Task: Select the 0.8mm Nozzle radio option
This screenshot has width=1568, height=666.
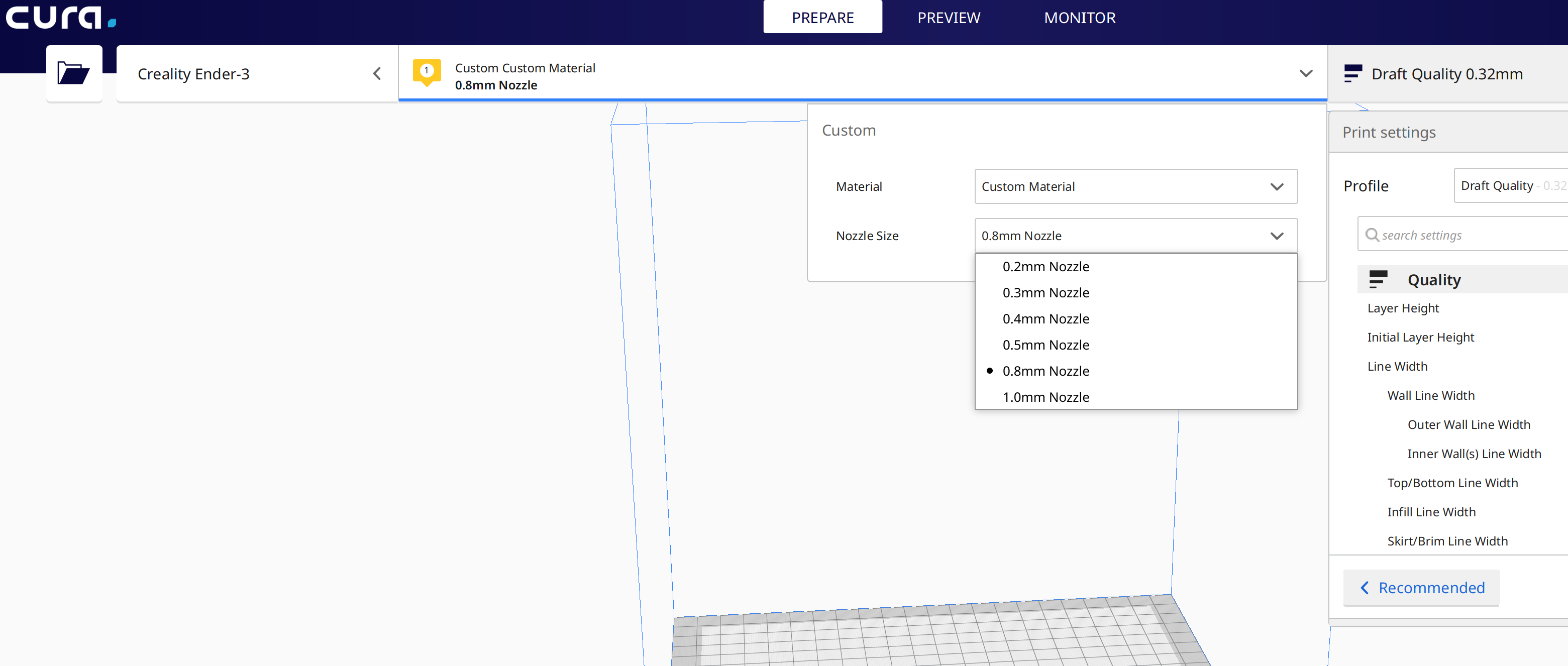Action: pos(1046,371)
